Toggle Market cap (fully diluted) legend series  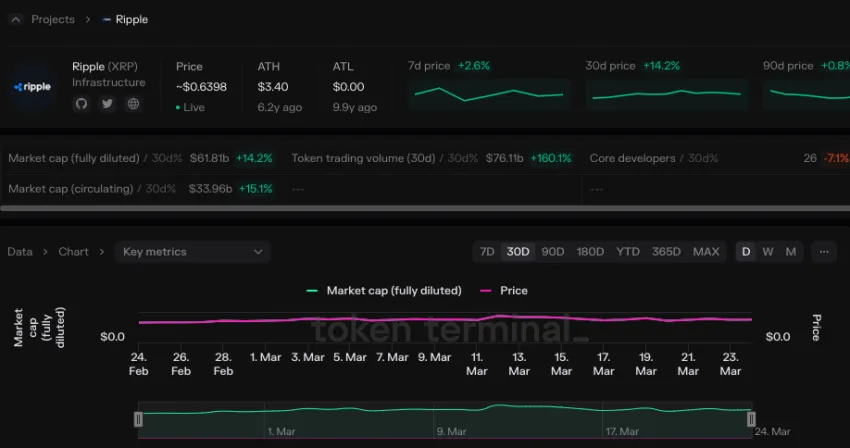(x=384, y=291)
